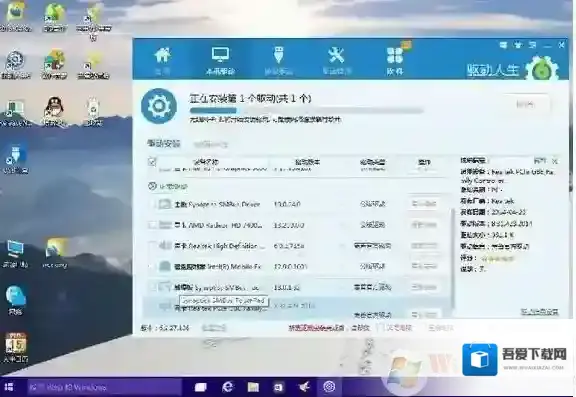Click the green gear logo beside 驱动人生
This screenshot has width=576, height=397.
(x=542, y=69)
